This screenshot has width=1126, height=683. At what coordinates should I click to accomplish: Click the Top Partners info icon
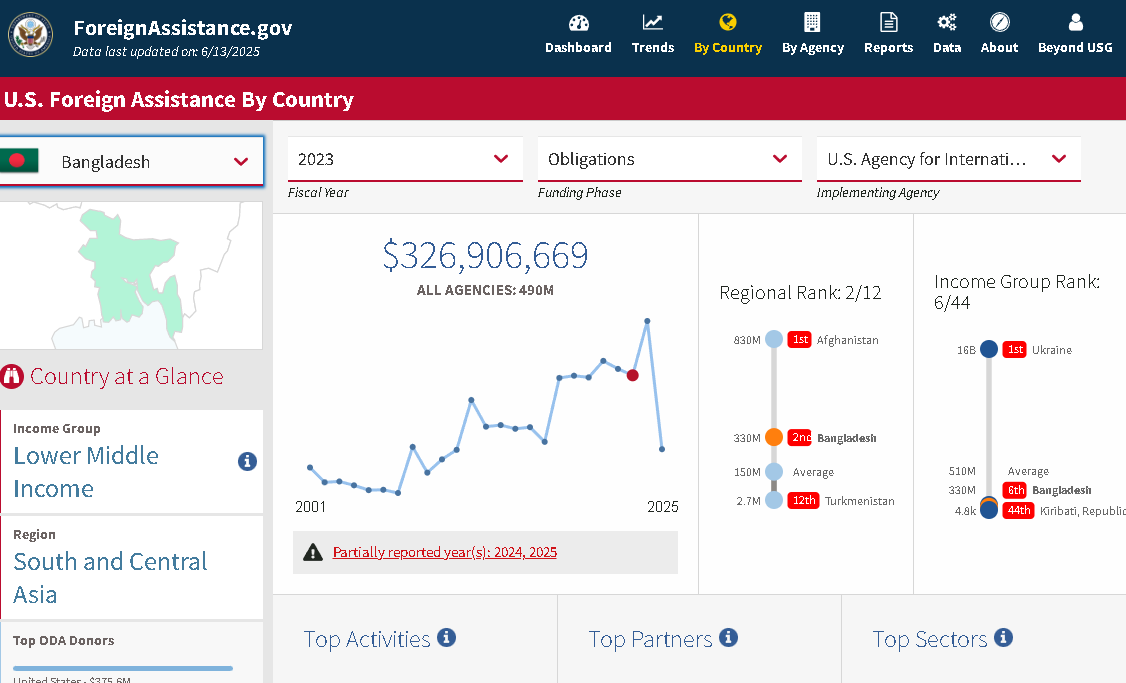click(728, 637)
